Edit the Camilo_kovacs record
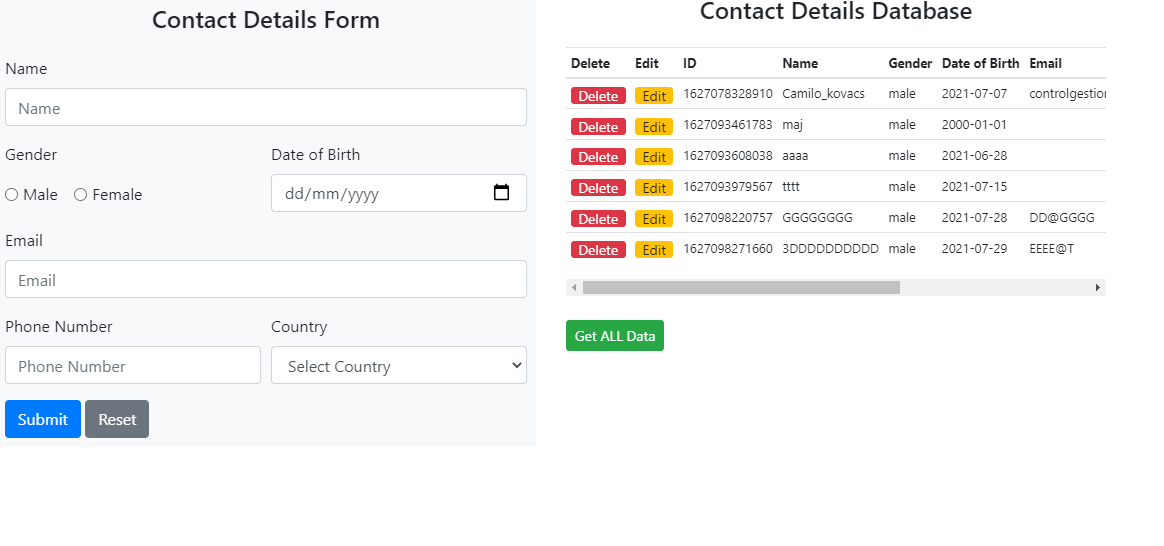Image resolution: width=1164 pixels, height=546 pixels. click(654, 96)
